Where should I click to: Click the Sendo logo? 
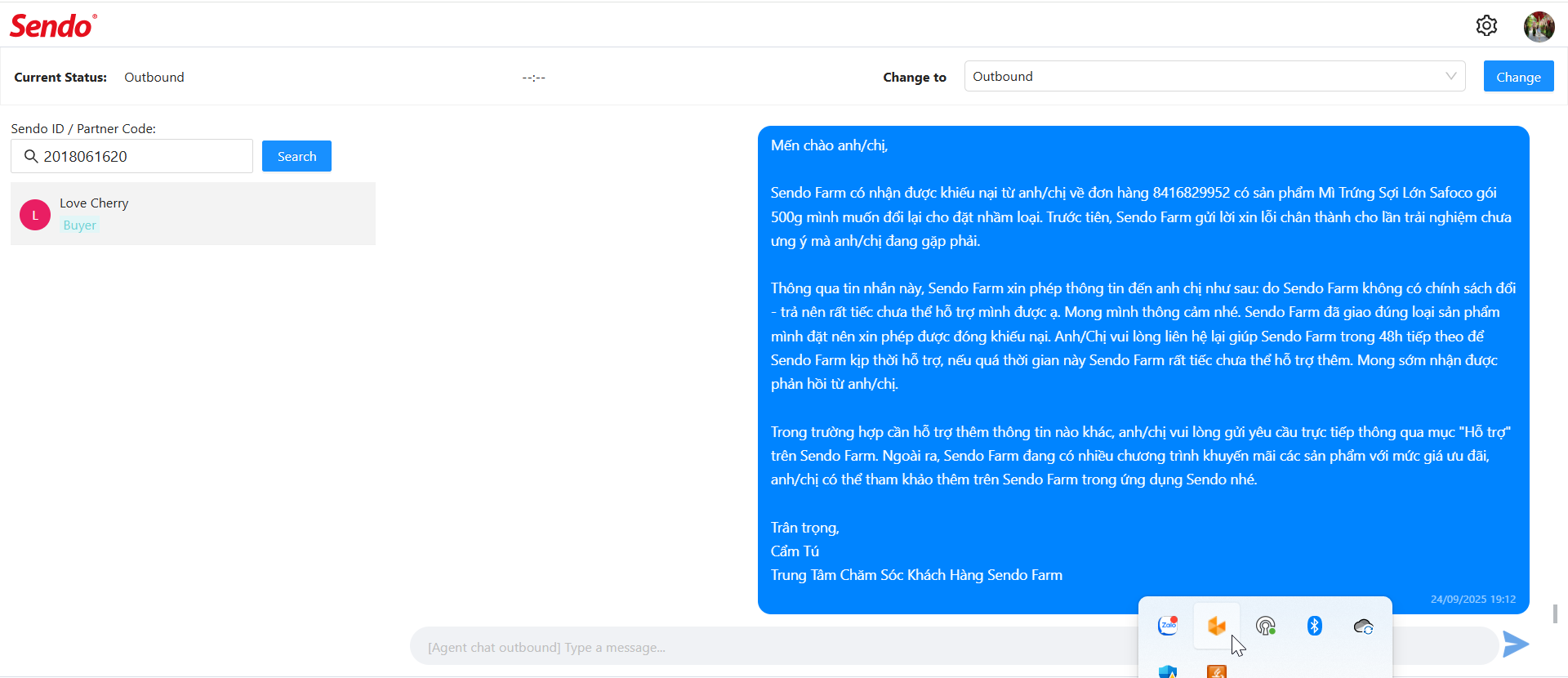(x=53, y=26)
